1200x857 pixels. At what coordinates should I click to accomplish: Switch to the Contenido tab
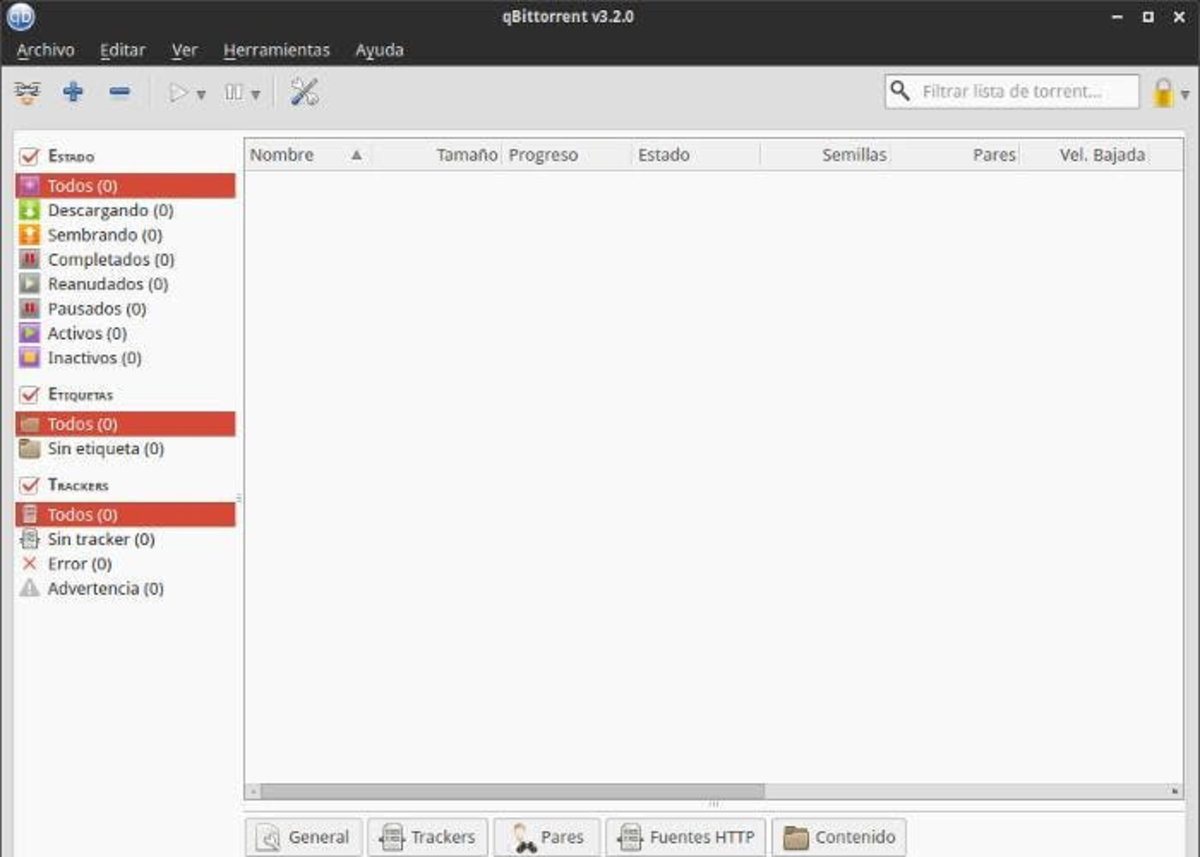click(x=839, y=837)
